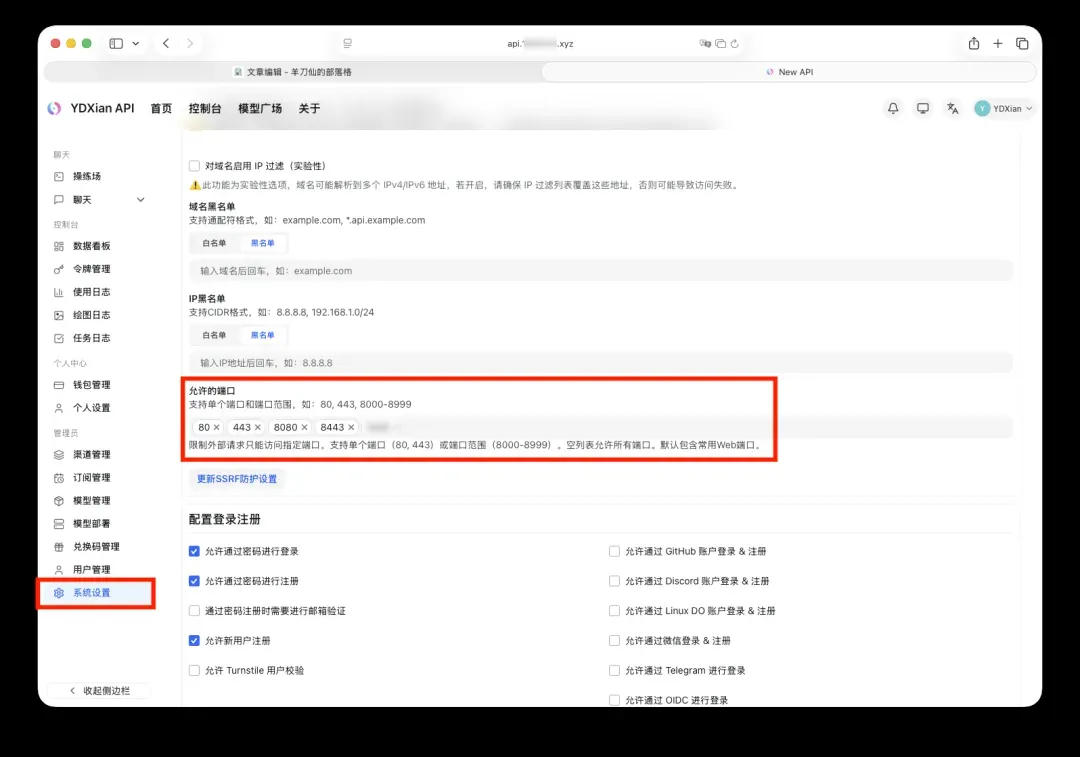Open 模型广场 in top navigation

tap(260, 108)
